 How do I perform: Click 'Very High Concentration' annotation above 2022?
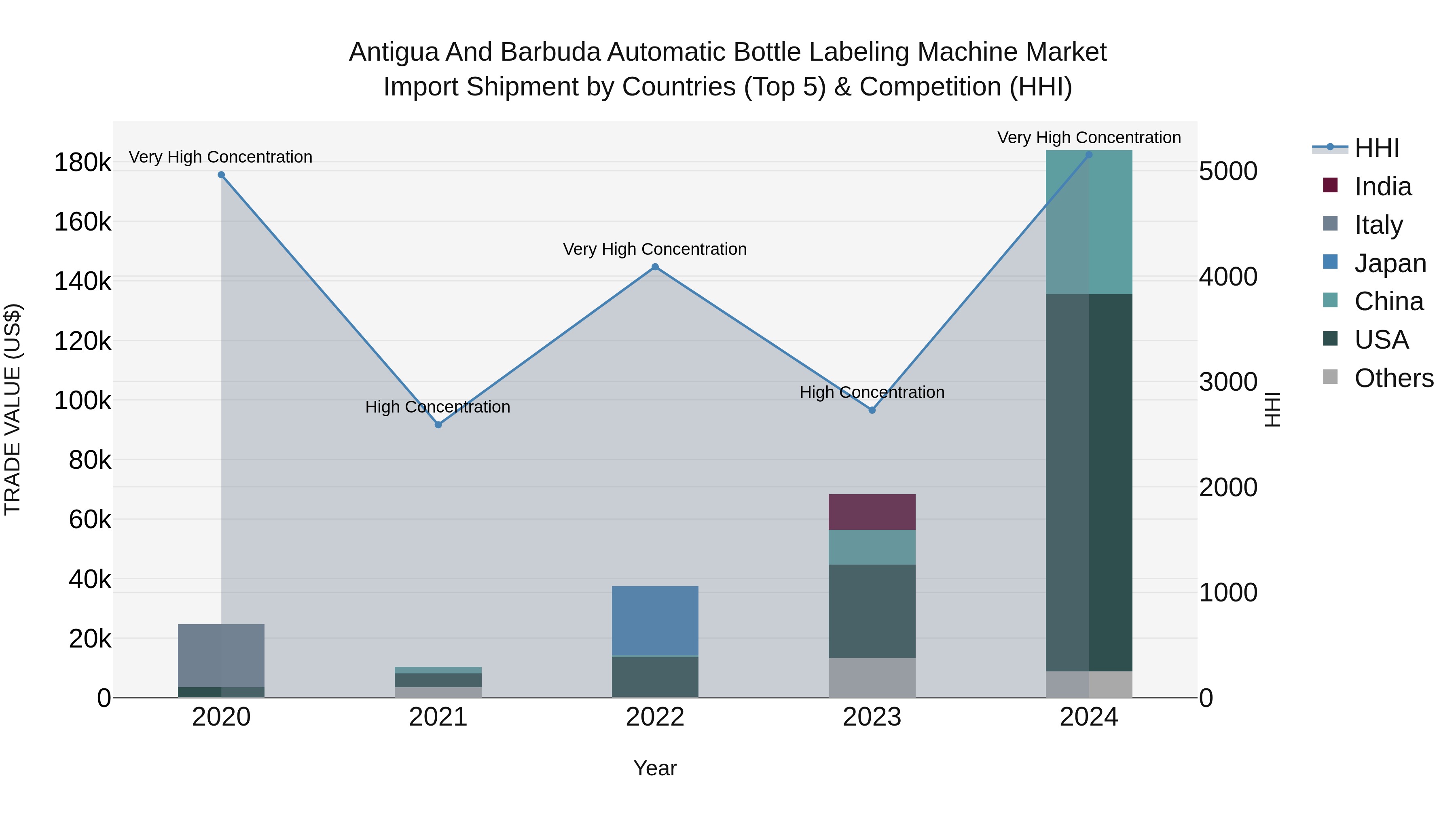coord(655,249)
